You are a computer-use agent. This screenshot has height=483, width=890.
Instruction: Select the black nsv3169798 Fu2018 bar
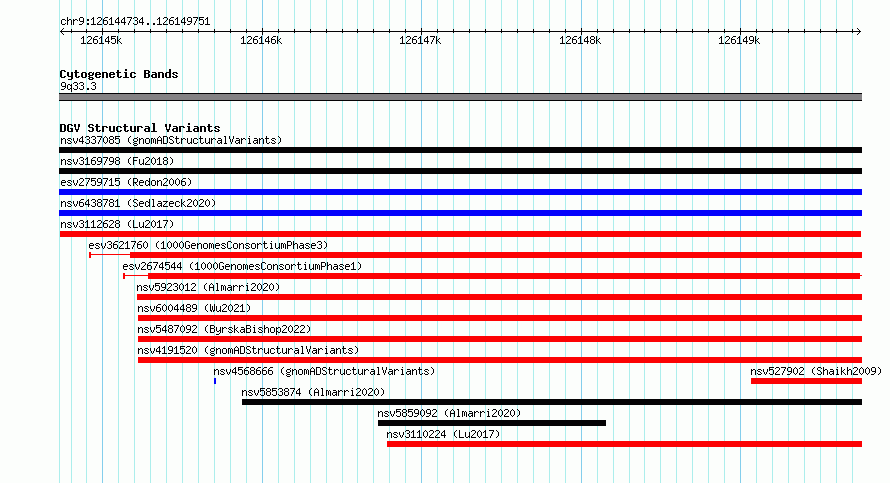460,171
